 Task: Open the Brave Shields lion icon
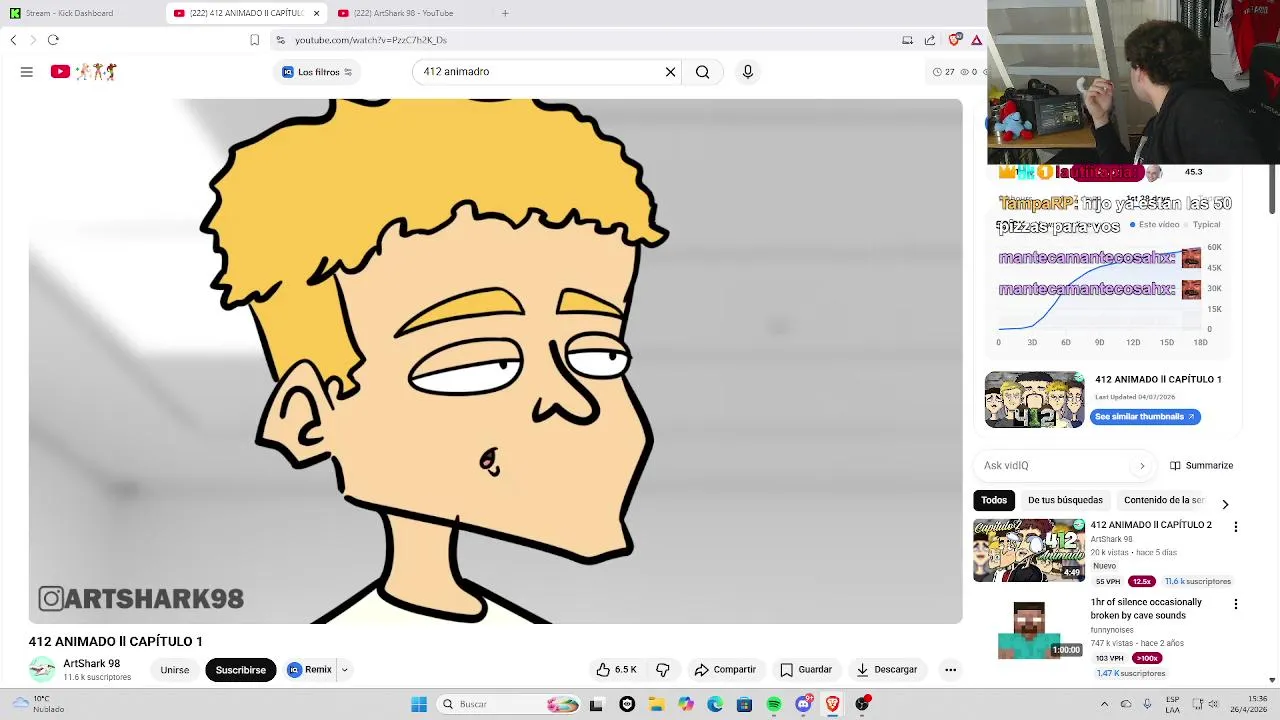[955, 40]
